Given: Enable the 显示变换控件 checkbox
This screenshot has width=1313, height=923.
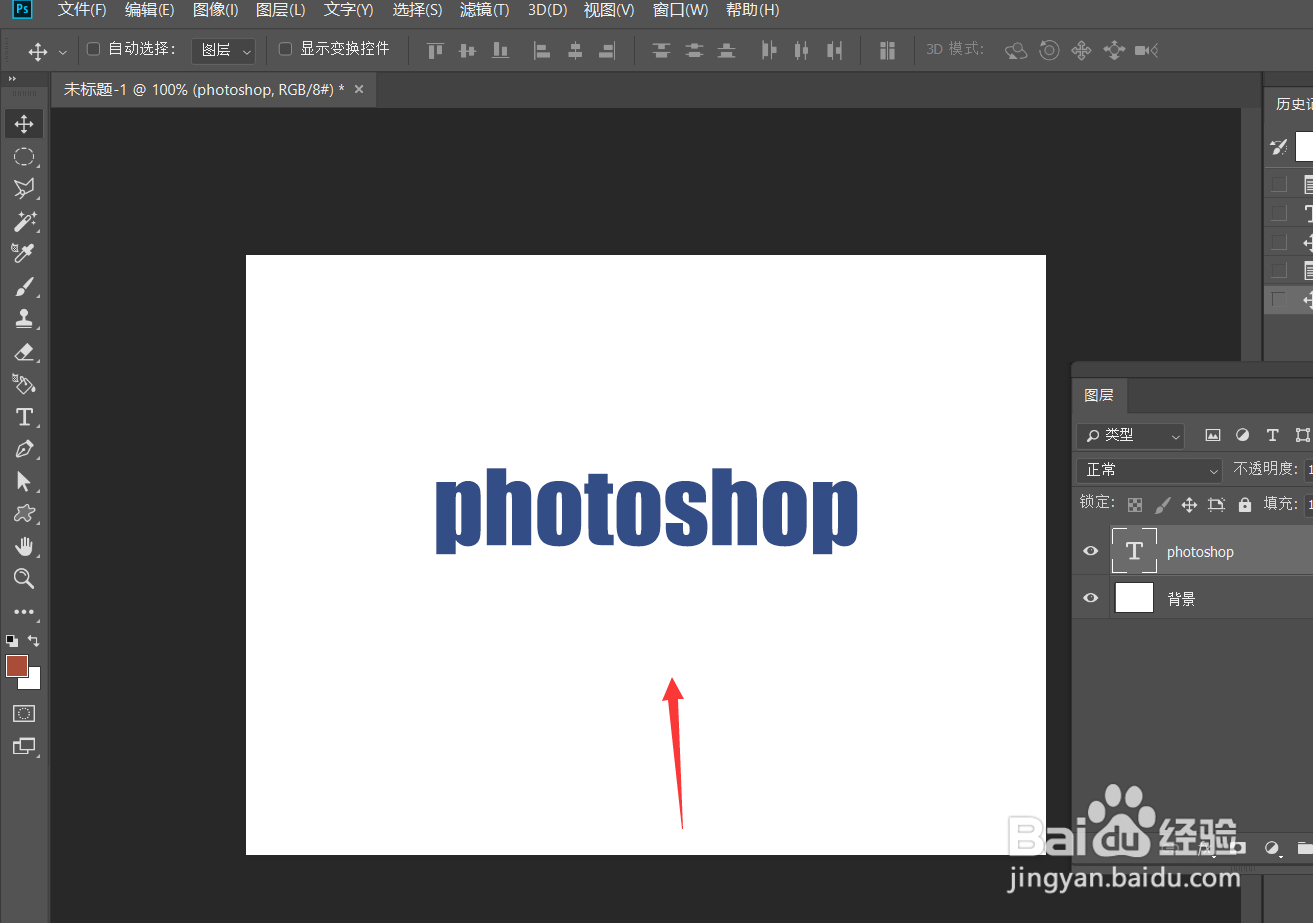Looking at the screenshot, I should 285,49.
